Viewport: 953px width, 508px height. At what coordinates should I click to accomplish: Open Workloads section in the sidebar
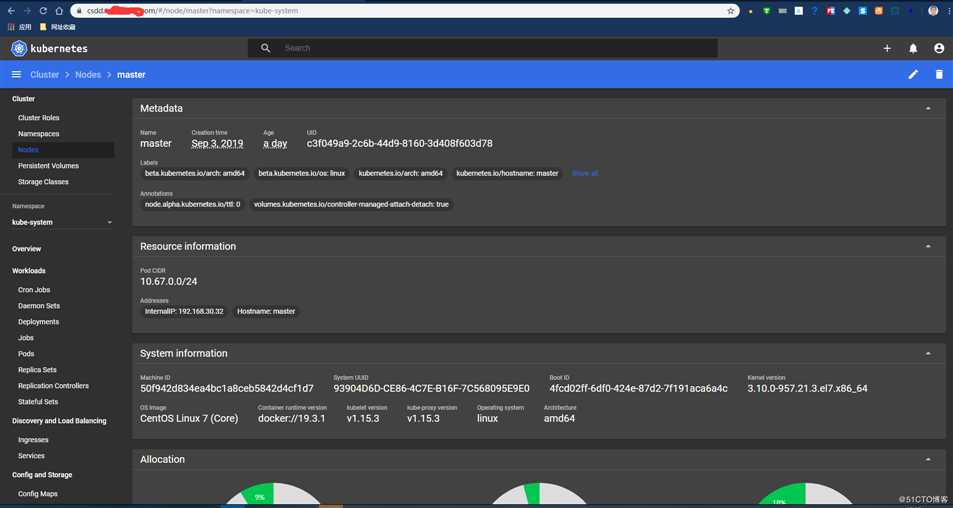coord(29,271)
